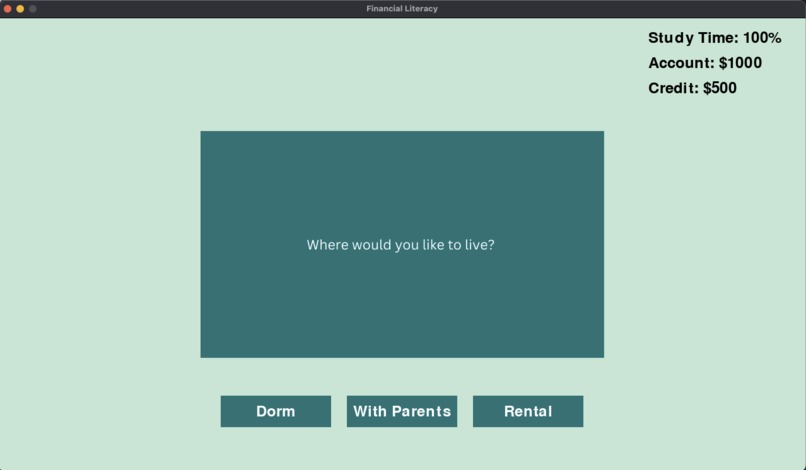806x470 pixels.
Task: Click the Financial Literacy window title
Action: [x=402, y=9]
